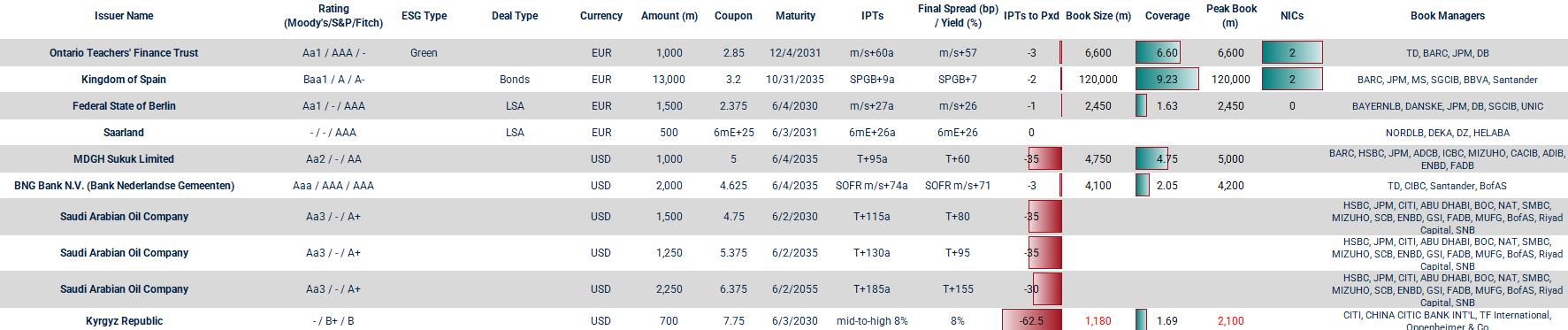Click the Federal State of Berlin issuer
1568x330 pixels.
pos(124,106)
